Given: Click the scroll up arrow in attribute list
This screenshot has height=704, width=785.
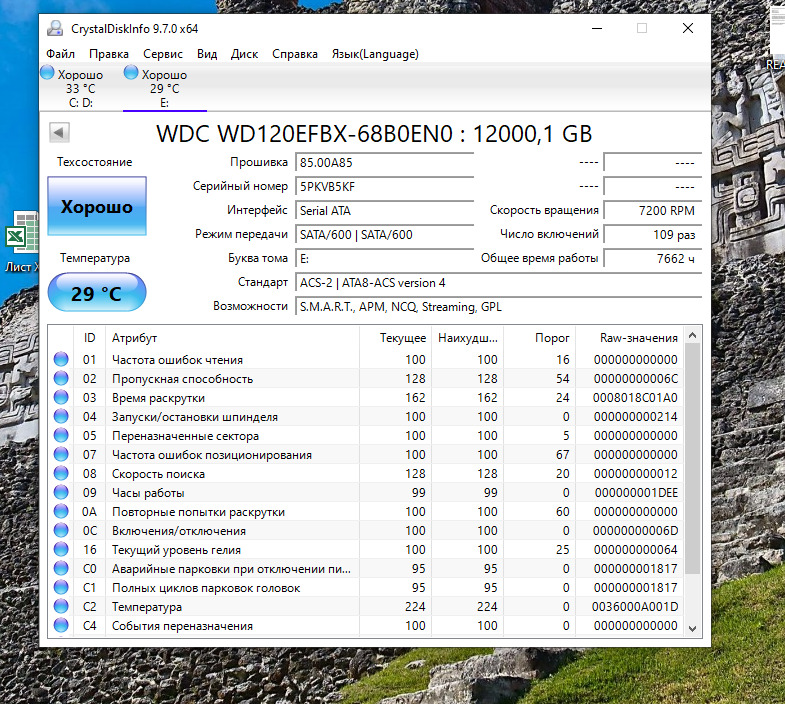Looking at the screenshot, I should point(693,338).
